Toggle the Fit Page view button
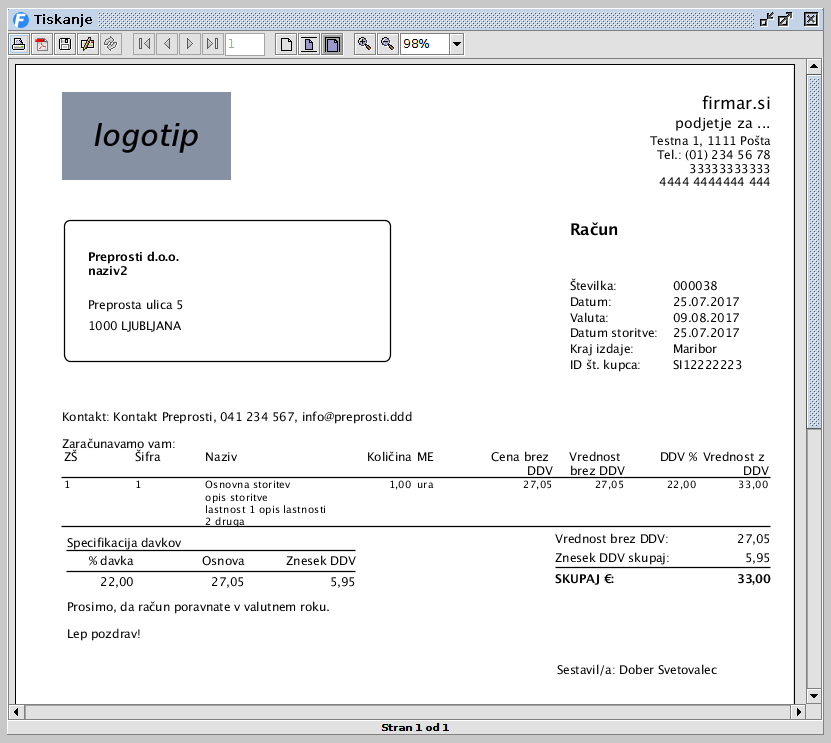Screen dimensions: 831x743 (309, 44)
